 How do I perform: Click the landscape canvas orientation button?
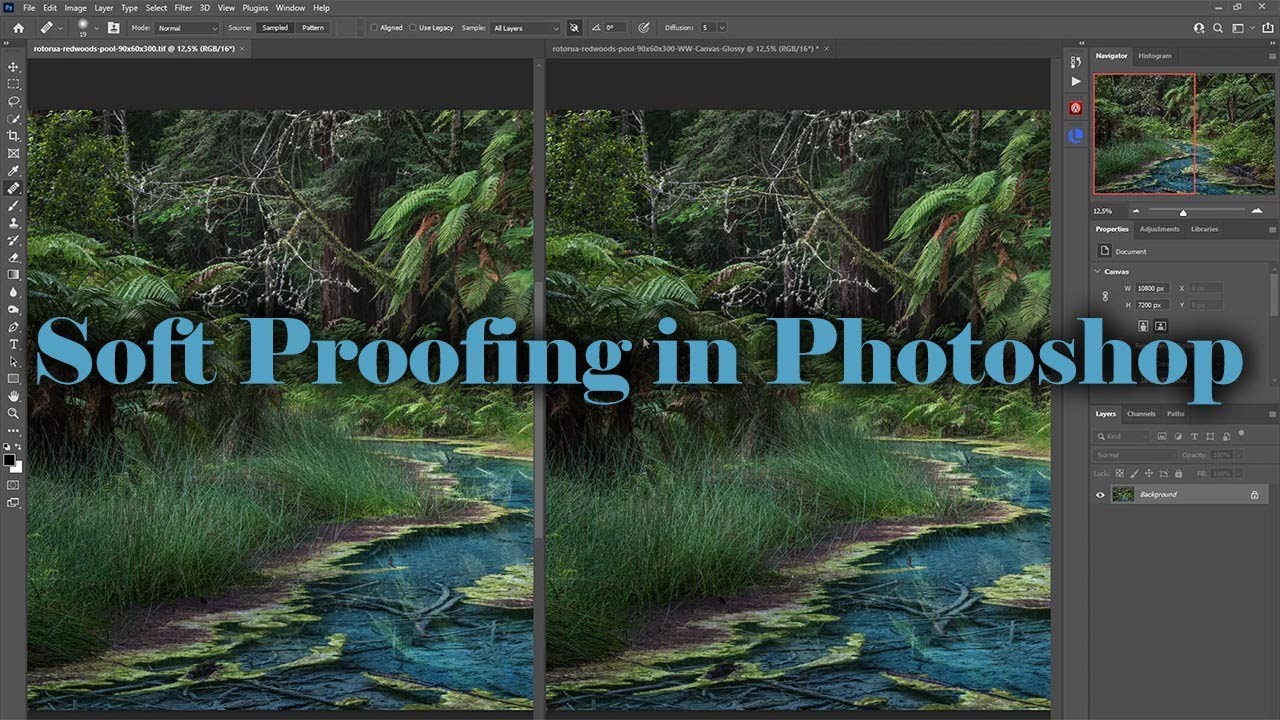pyautogui.click(x=1161, y=326)
